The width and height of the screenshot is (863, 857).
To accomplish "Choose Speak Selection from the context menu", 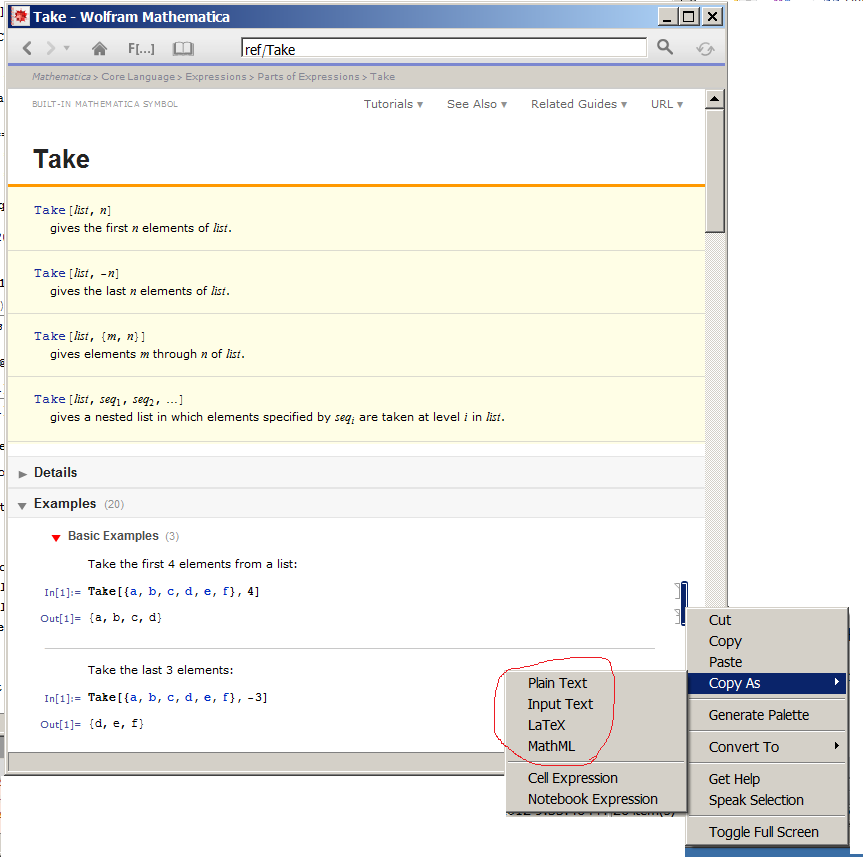I will pos(766,800).
